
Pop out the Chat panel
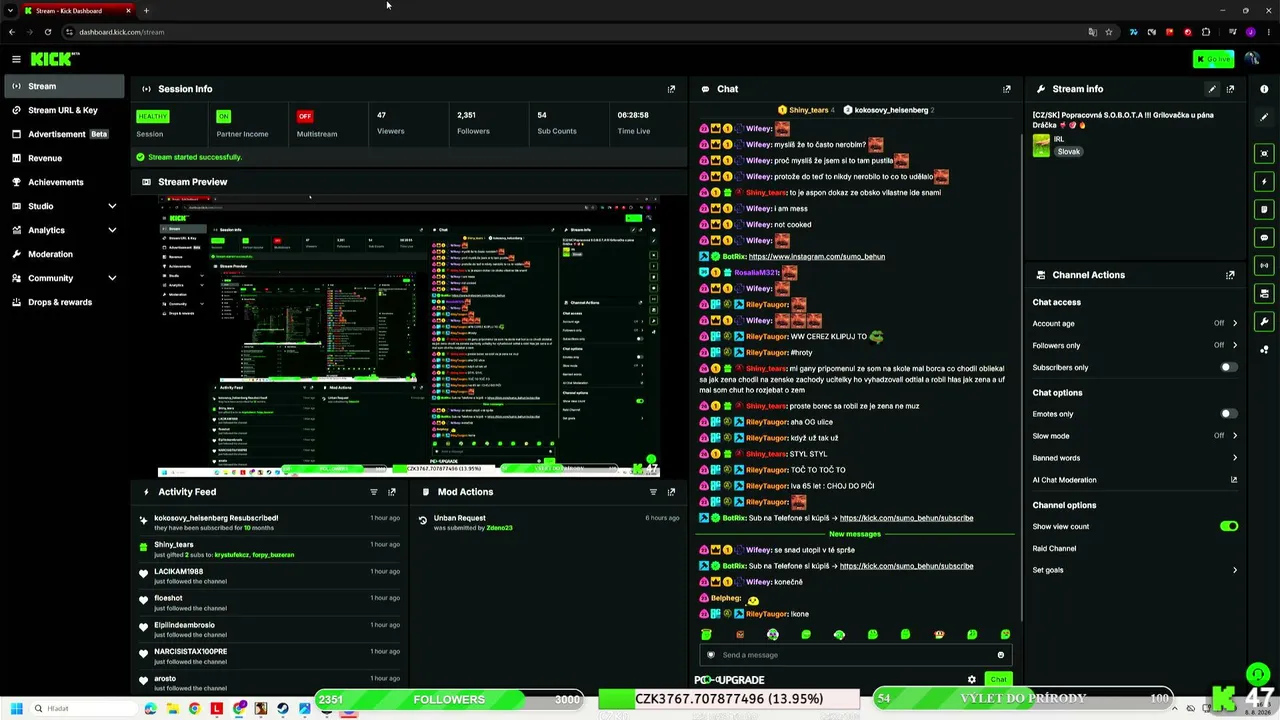pos(1006,89)
